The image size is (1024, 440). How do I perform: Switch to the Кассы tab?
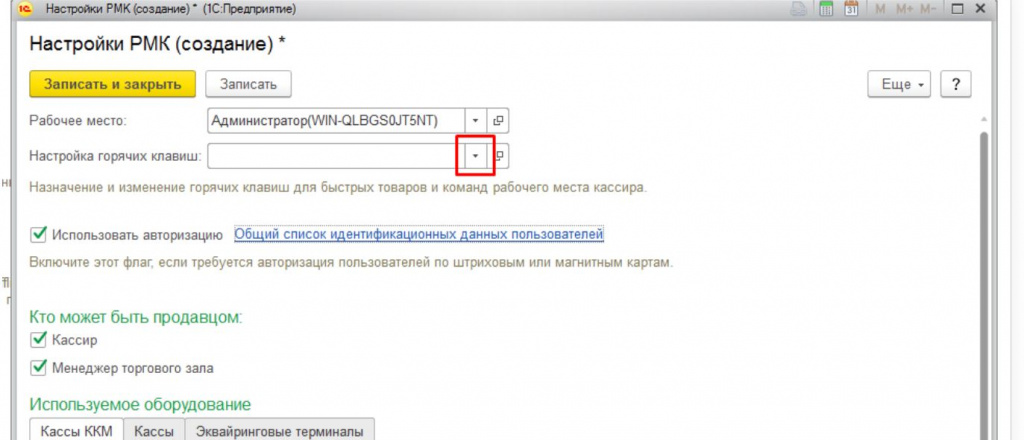pos(154,431)
